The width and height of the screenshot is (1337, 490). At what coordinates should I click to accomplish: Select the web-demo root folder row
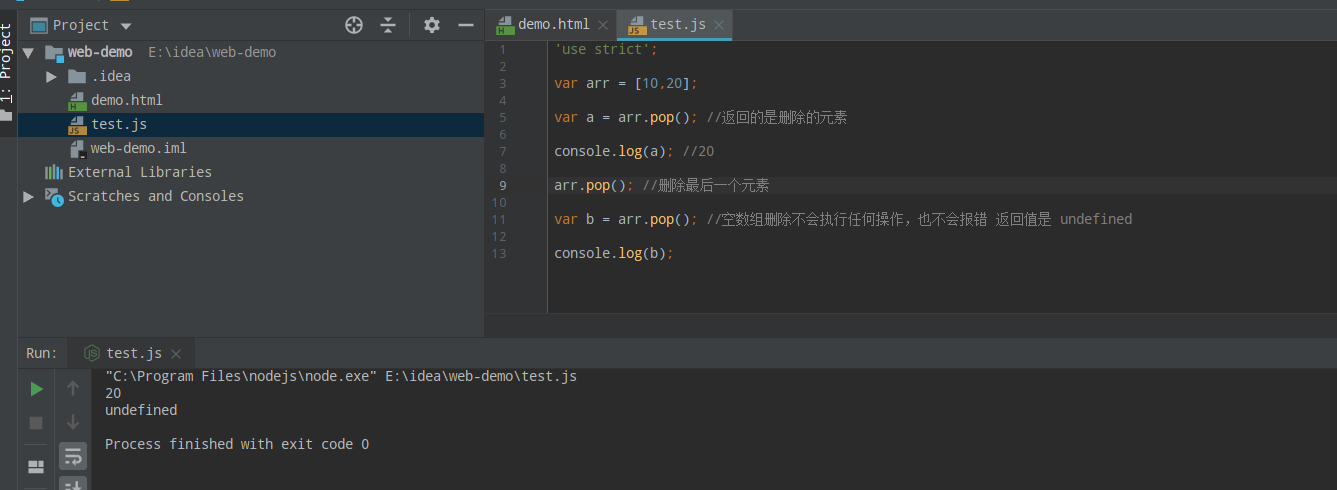(251, 52)
